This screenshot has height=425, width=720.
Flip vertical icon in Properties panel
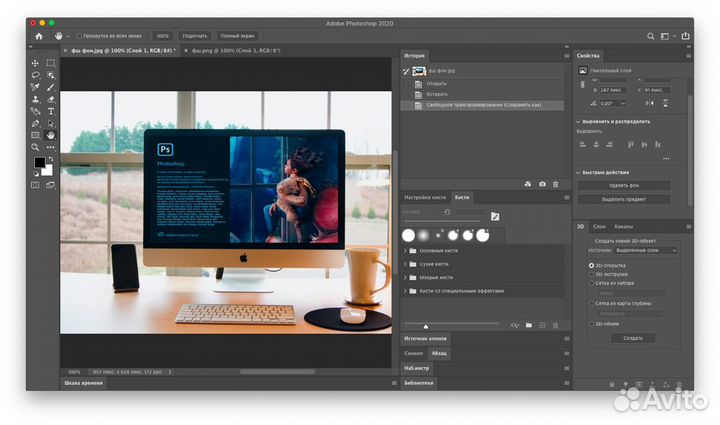pos(665,103)
